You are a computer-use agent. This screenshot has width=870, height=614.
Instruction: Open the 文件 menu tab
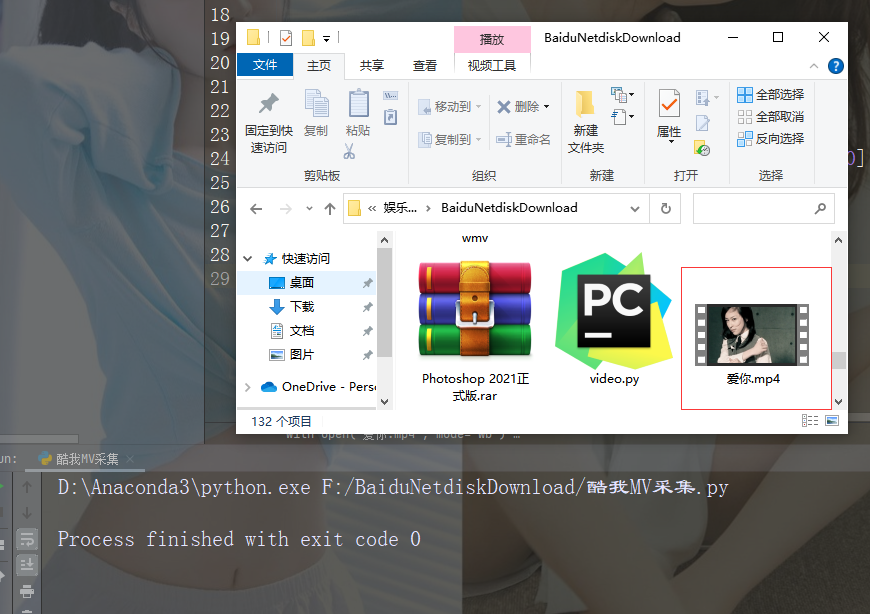pyautogui.click(x=265, y=65)
